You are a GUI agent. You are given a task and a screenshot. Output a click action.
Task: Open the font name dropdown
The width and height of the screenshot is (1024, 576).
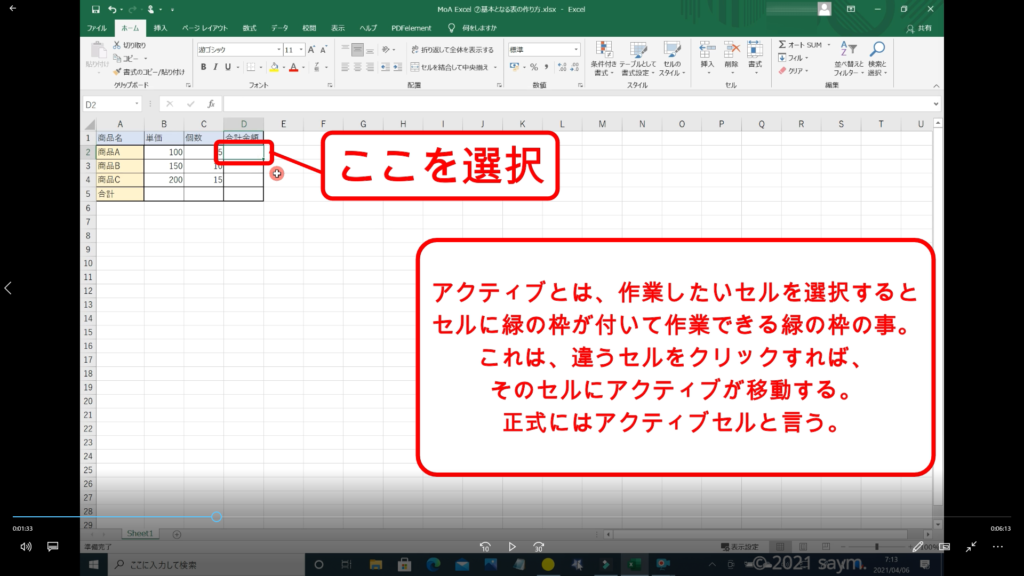coord(277,49)
